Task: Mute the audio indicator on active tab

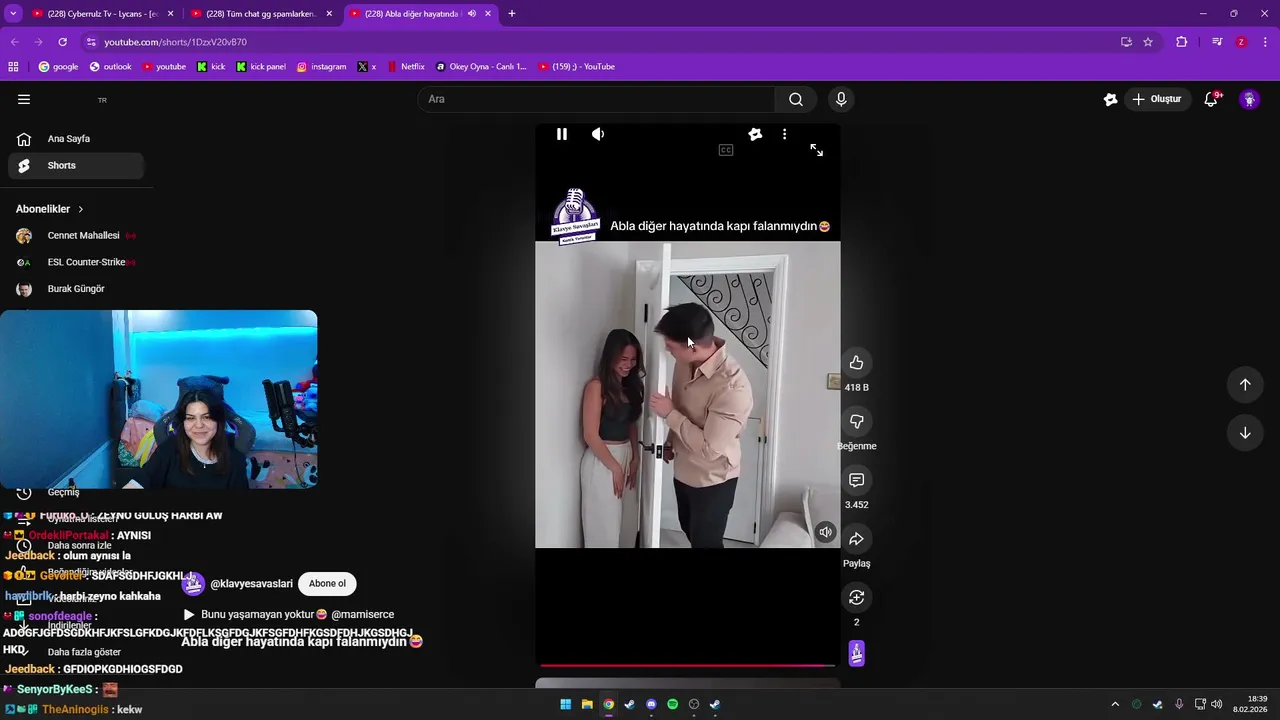Action: [471, 14]
